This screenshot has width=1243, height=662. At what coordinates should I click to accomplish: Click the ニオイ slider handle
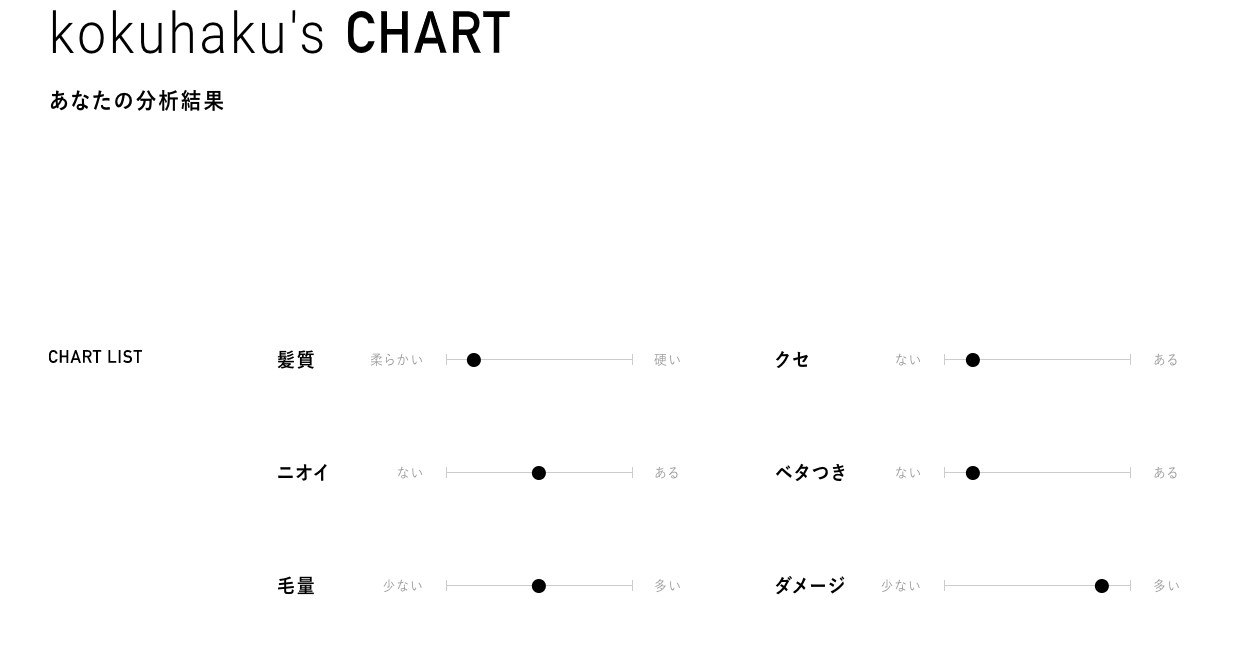539,473
